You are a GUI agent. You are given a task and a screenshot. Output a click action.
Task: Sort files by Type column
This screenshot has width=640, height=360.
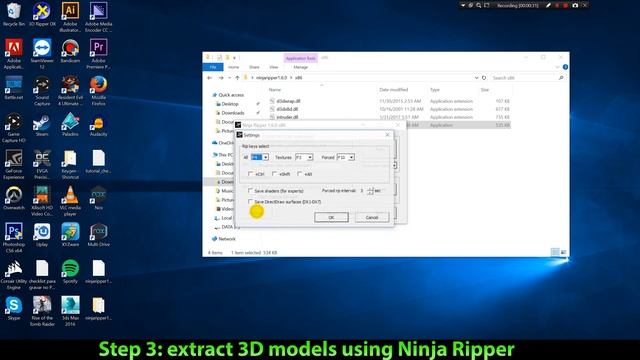pyautogui.click(x=435, y=89)
